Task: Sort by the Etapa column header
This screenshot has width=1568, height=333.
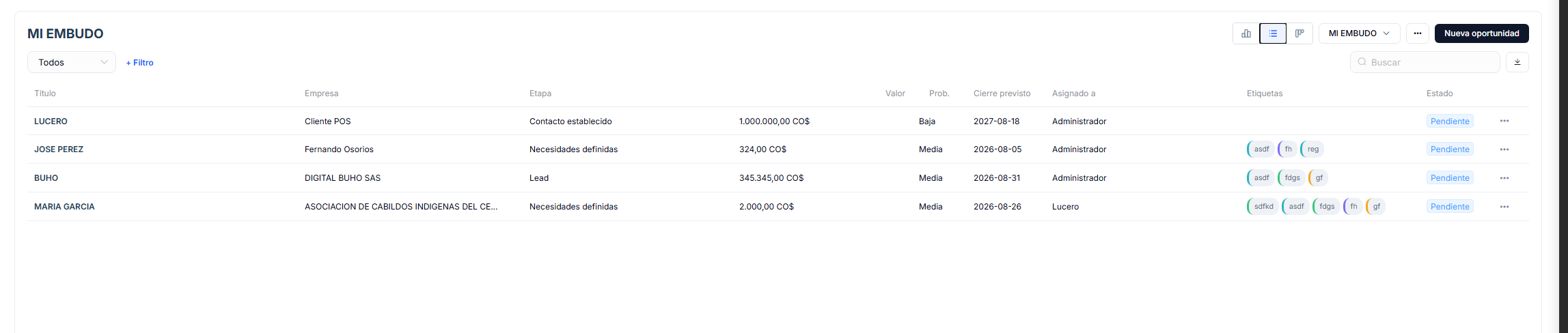Action: pos(540,93)
